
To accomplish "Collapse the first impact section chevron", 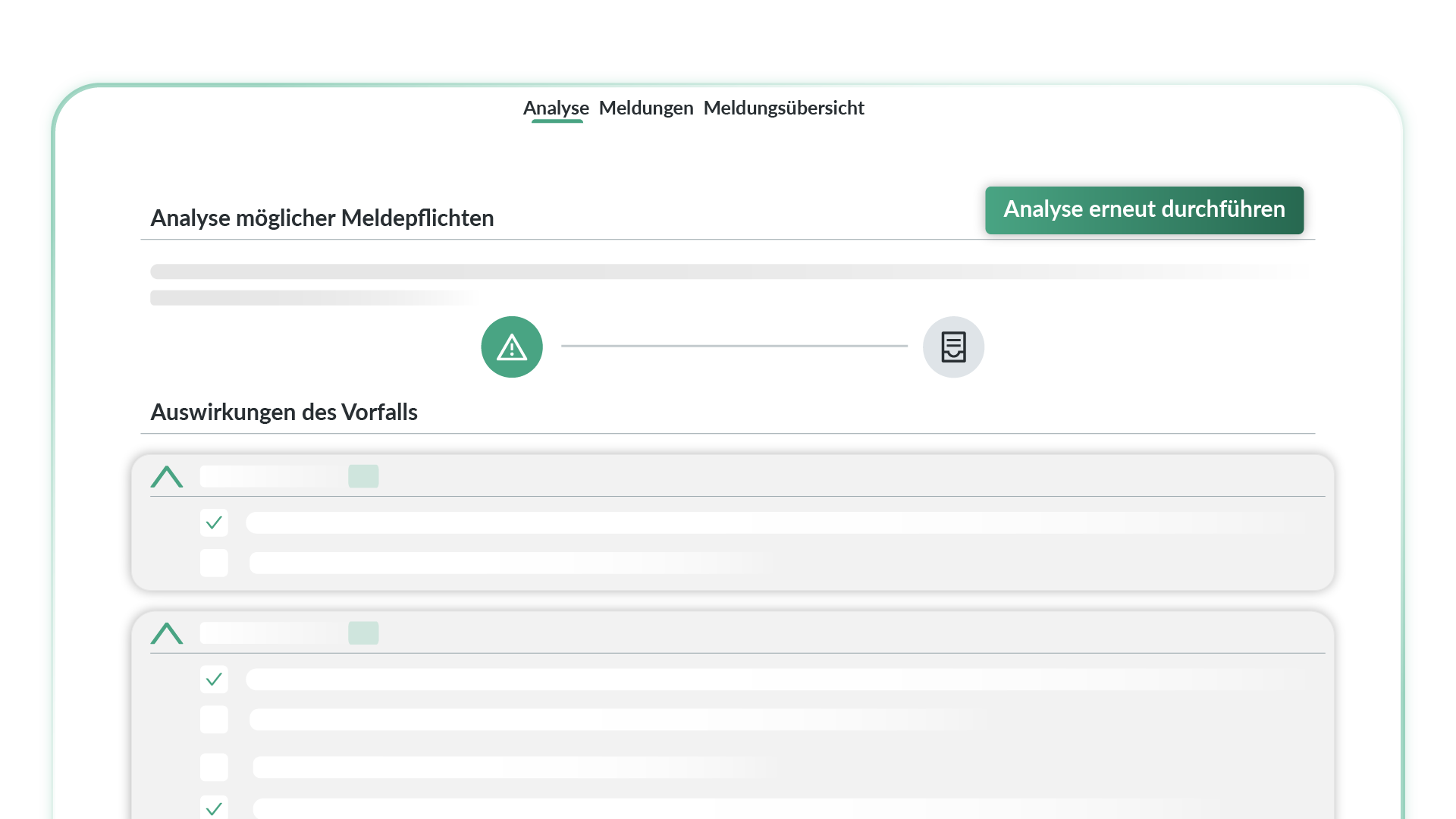I will (167, 477).
